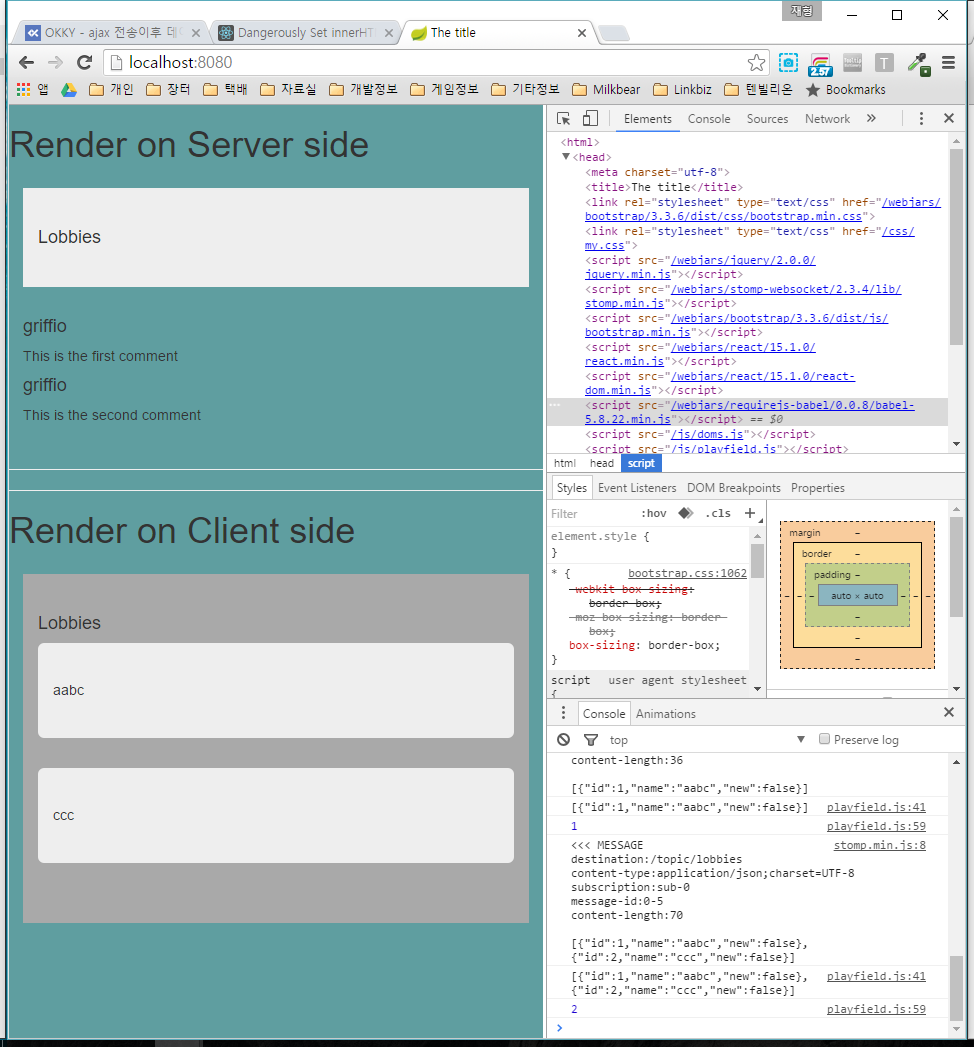Open the stomp.min.js:8 source link

879,845
